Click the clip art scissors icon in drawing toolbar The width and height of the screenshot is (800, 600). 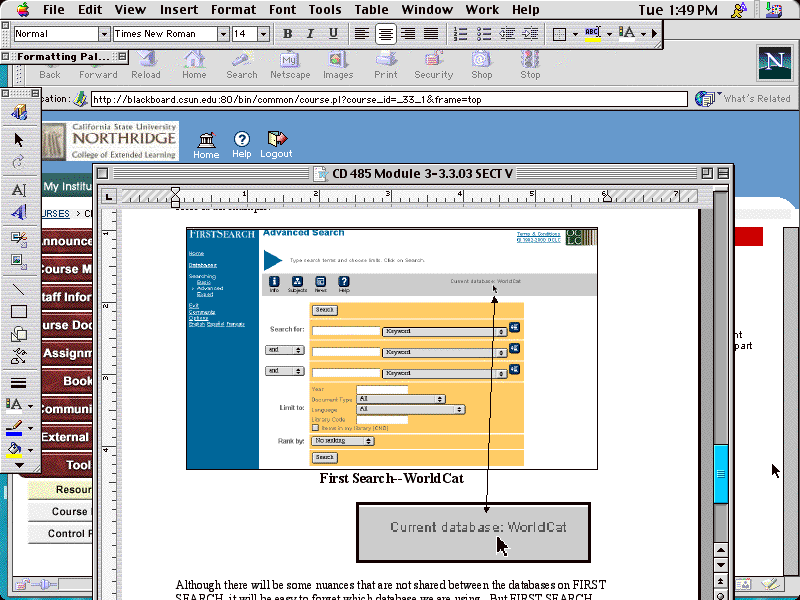point(19,239)
